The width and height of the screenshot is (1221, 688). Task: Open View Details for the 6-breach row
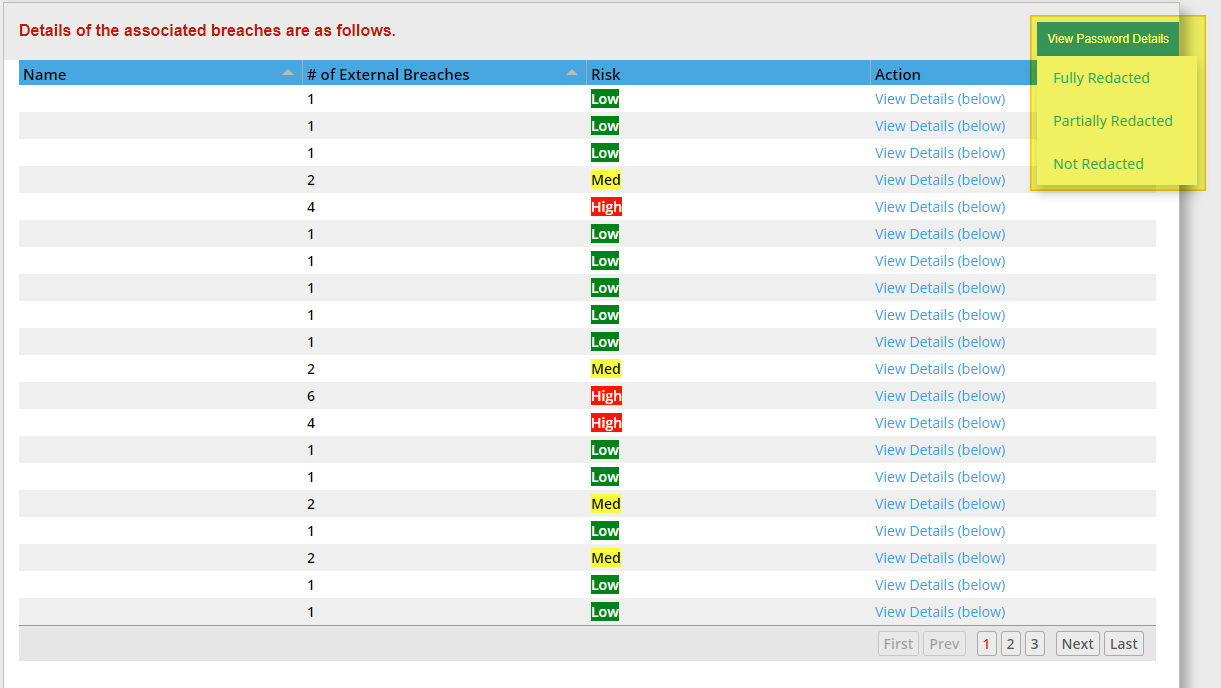[940, 396]
